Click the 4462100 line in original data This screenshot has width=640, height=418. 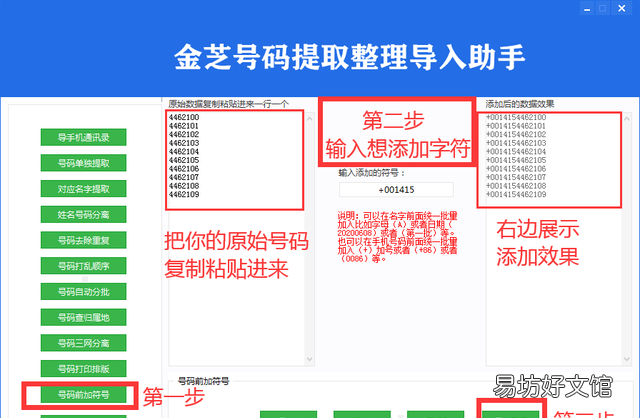(184, 118)
